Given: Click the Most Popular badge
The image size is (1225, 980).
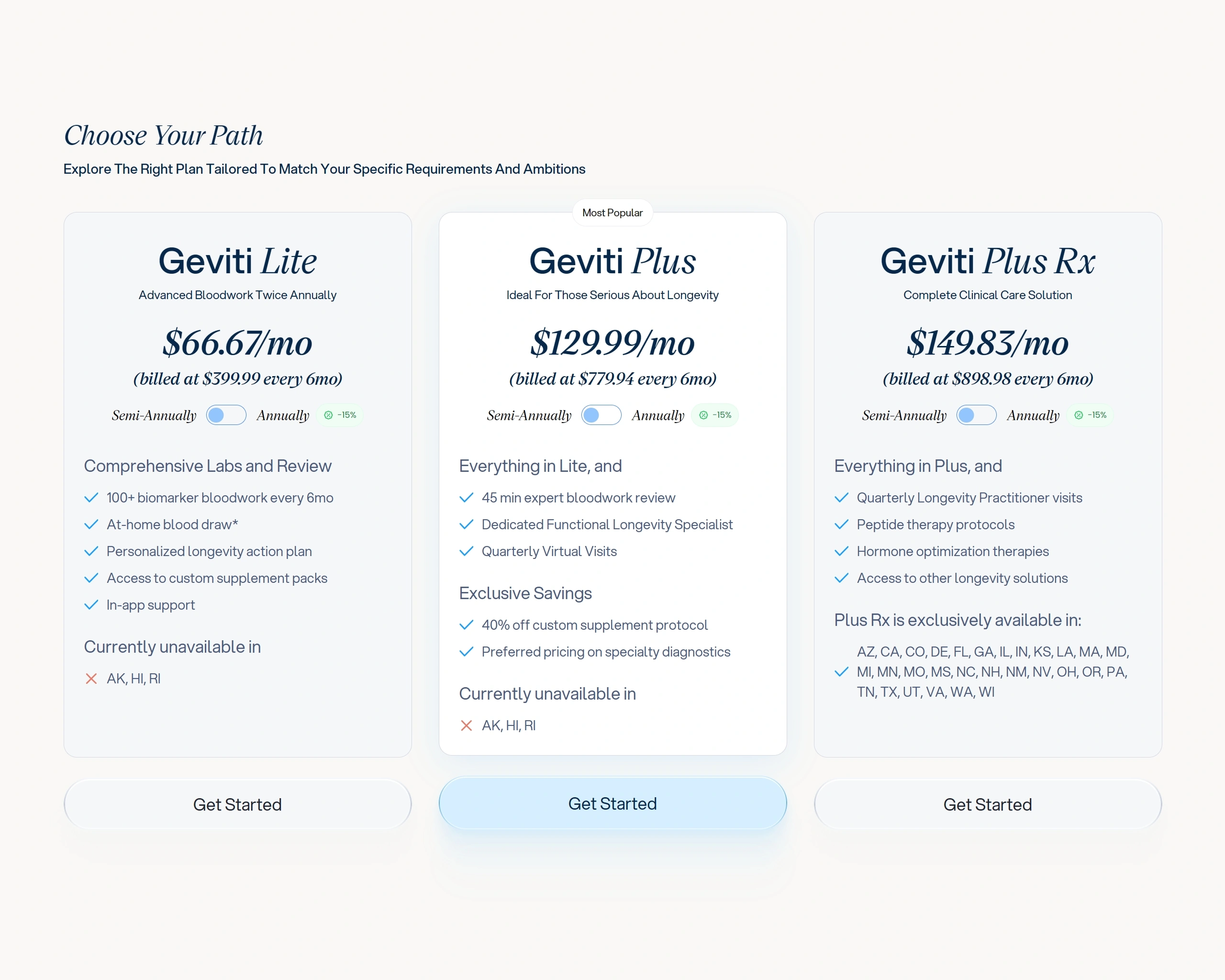Looking at the screenshot, I should tap(612, 212).
